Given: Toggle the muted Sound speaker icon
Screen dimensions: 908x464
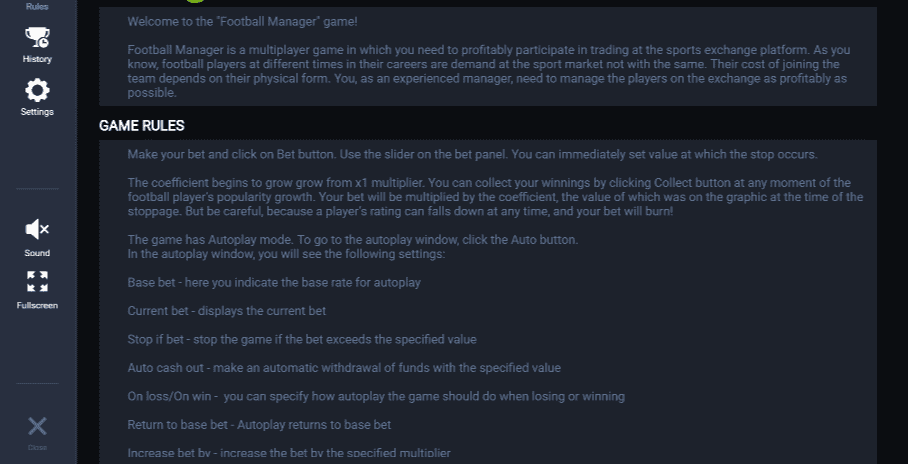Looking at the screenshot, I should tap(37, 229).
